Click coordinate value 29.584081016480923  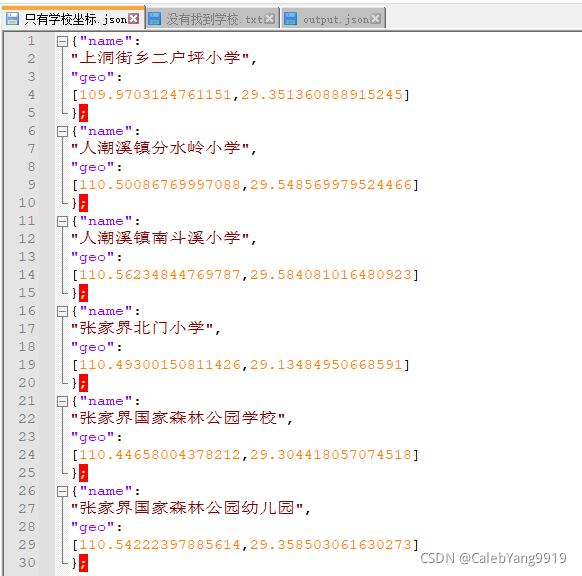coord(331,275)
